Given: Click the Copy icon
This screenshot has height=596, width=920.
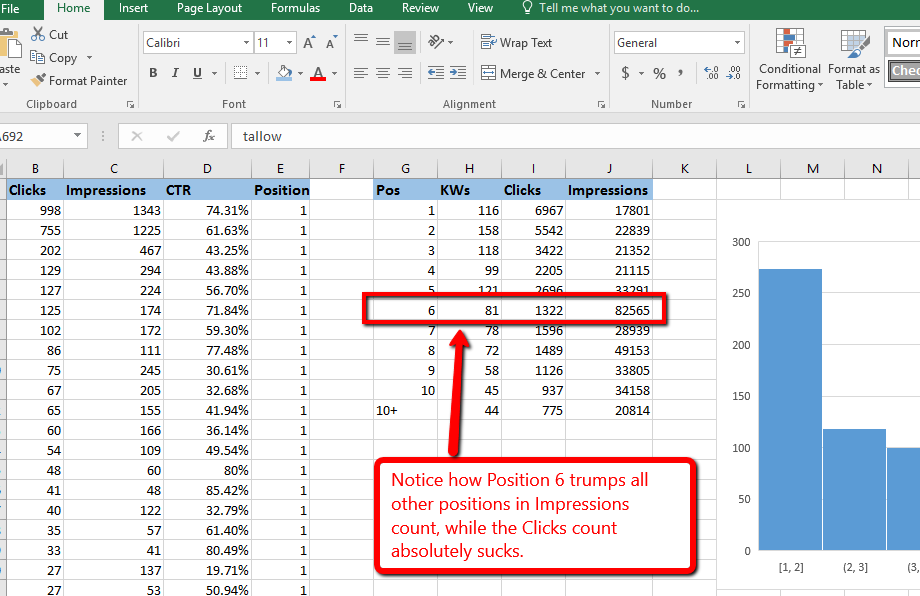Looking at the screenshot, I should pyautogui.click(x=38, y=57).
